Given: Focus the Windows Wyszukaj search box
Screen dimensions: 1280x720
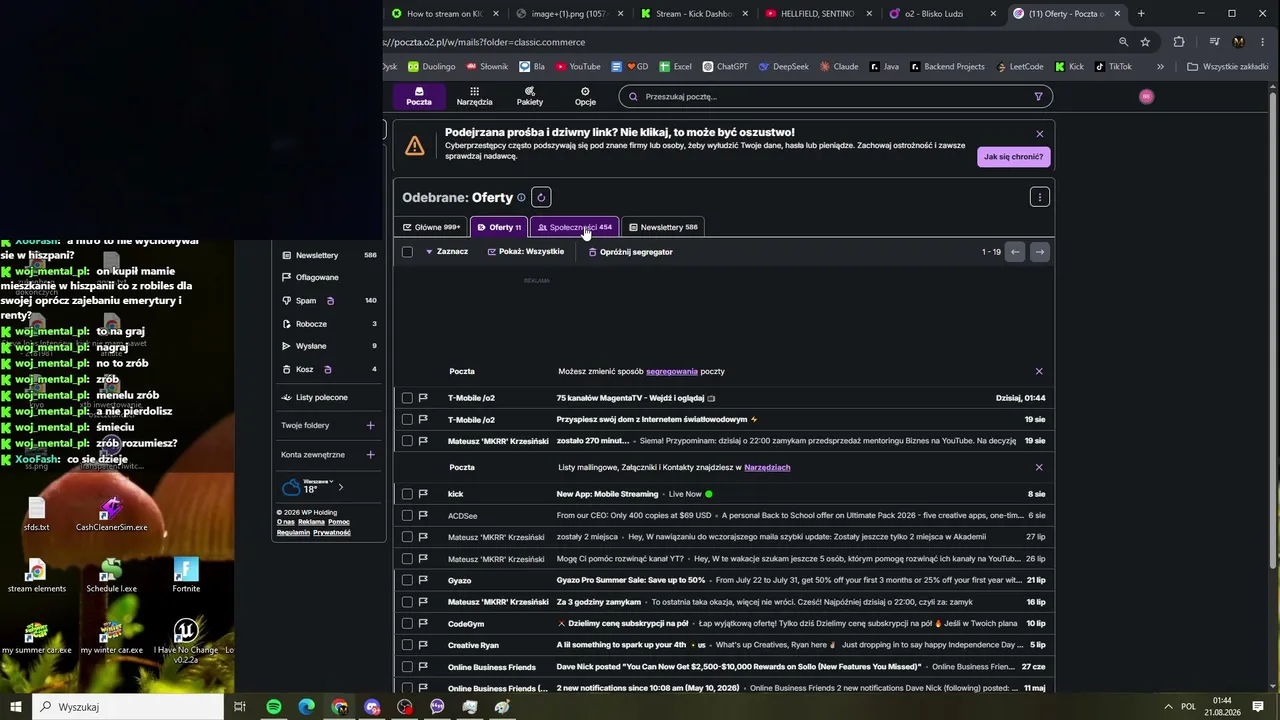Looking at the screenshot, I should 128,707.
